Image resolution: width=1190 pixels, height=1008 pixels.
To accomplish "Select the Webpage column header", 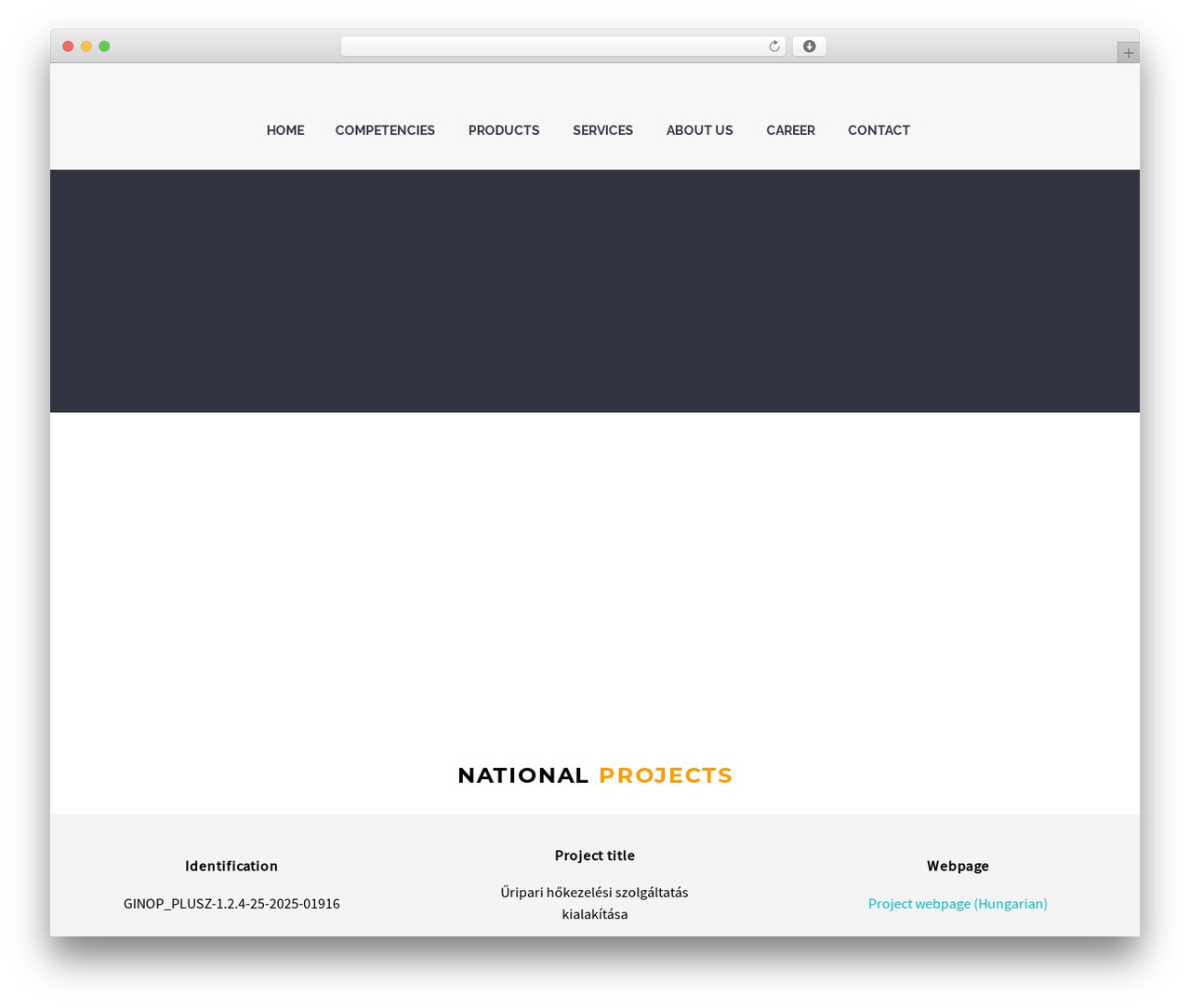I will pos(958,866).
